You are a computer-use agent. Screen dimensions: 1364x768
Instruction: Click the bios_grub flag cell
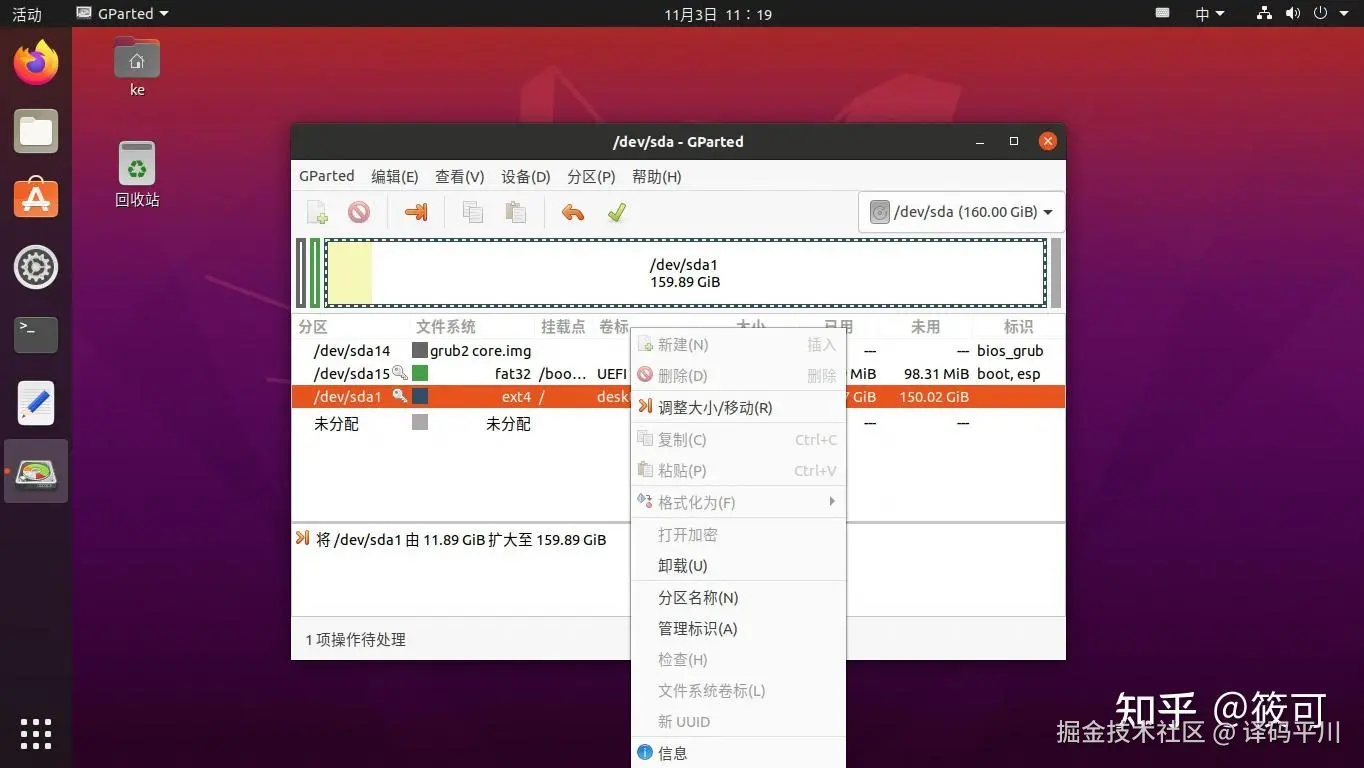pos(1010,350)
